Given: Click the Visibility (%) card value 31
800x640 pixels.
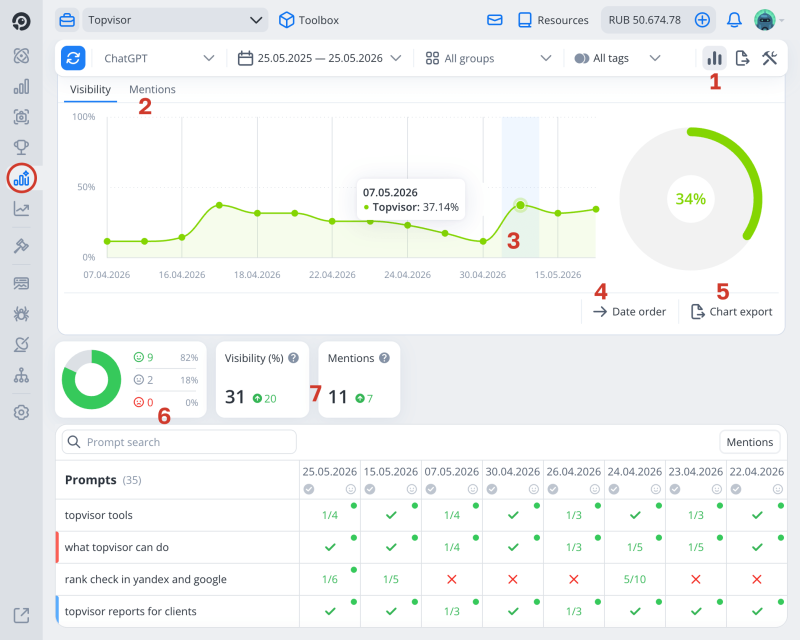Looking at the screenshot, I should point(235,397).
